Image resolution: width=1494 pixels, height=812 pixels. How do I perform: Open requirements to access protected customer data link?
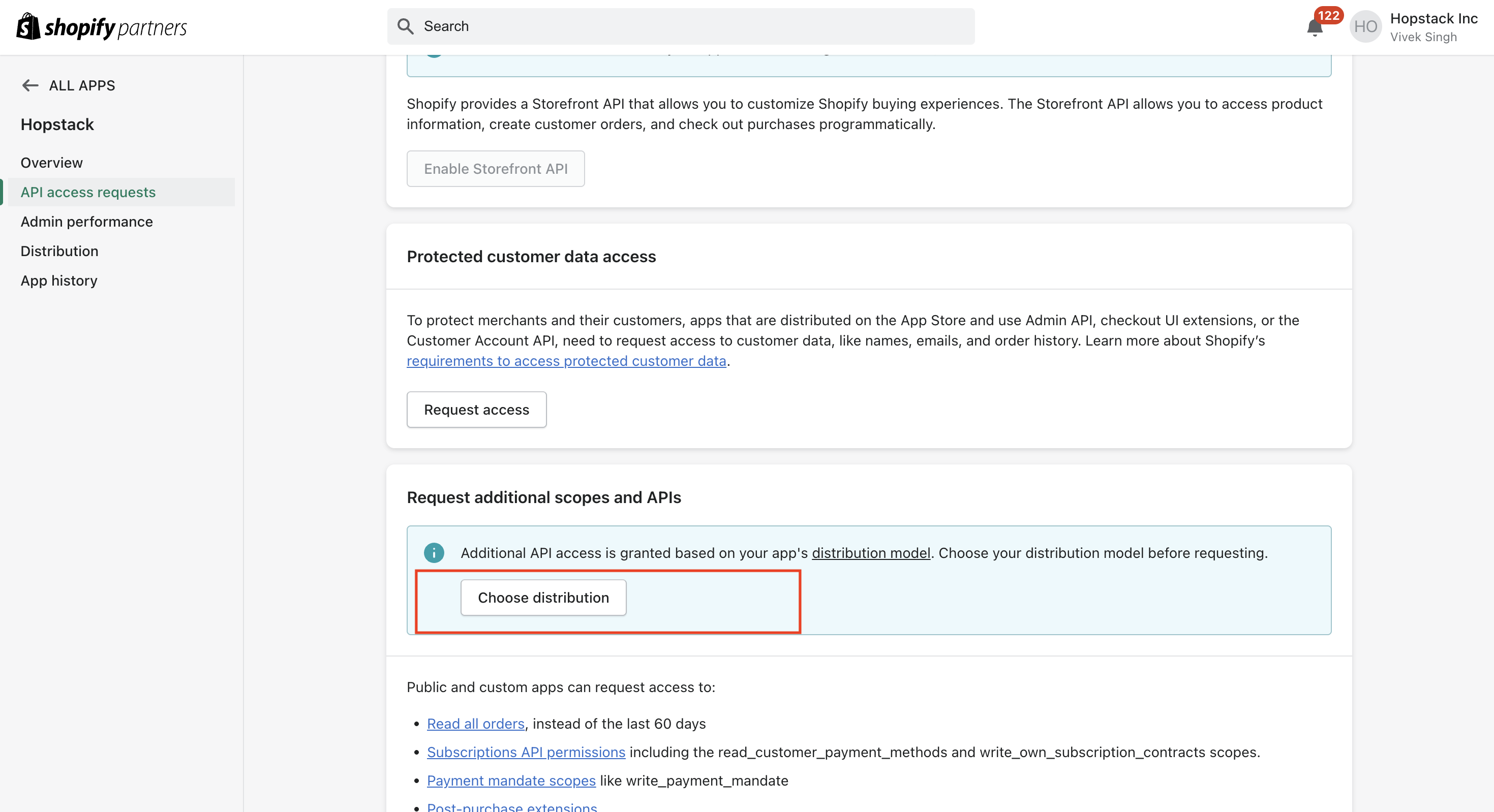(566, 361)
